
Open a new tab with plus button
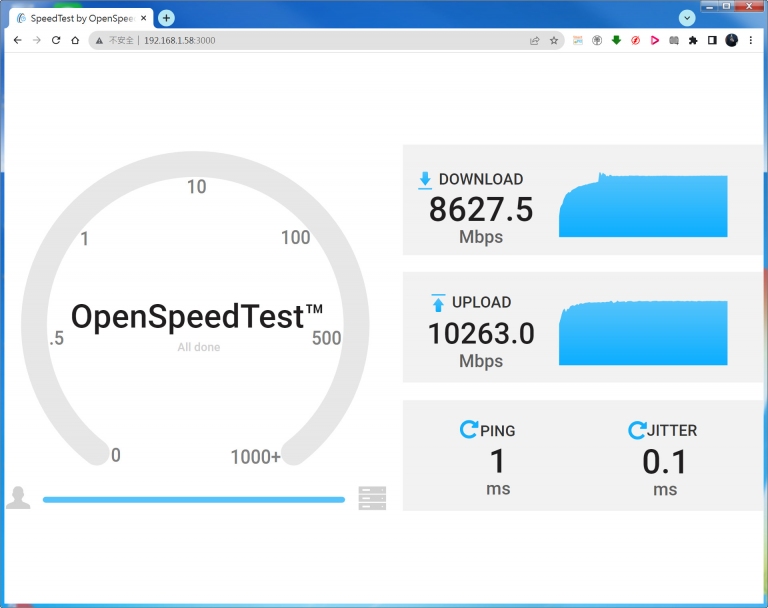167,18
